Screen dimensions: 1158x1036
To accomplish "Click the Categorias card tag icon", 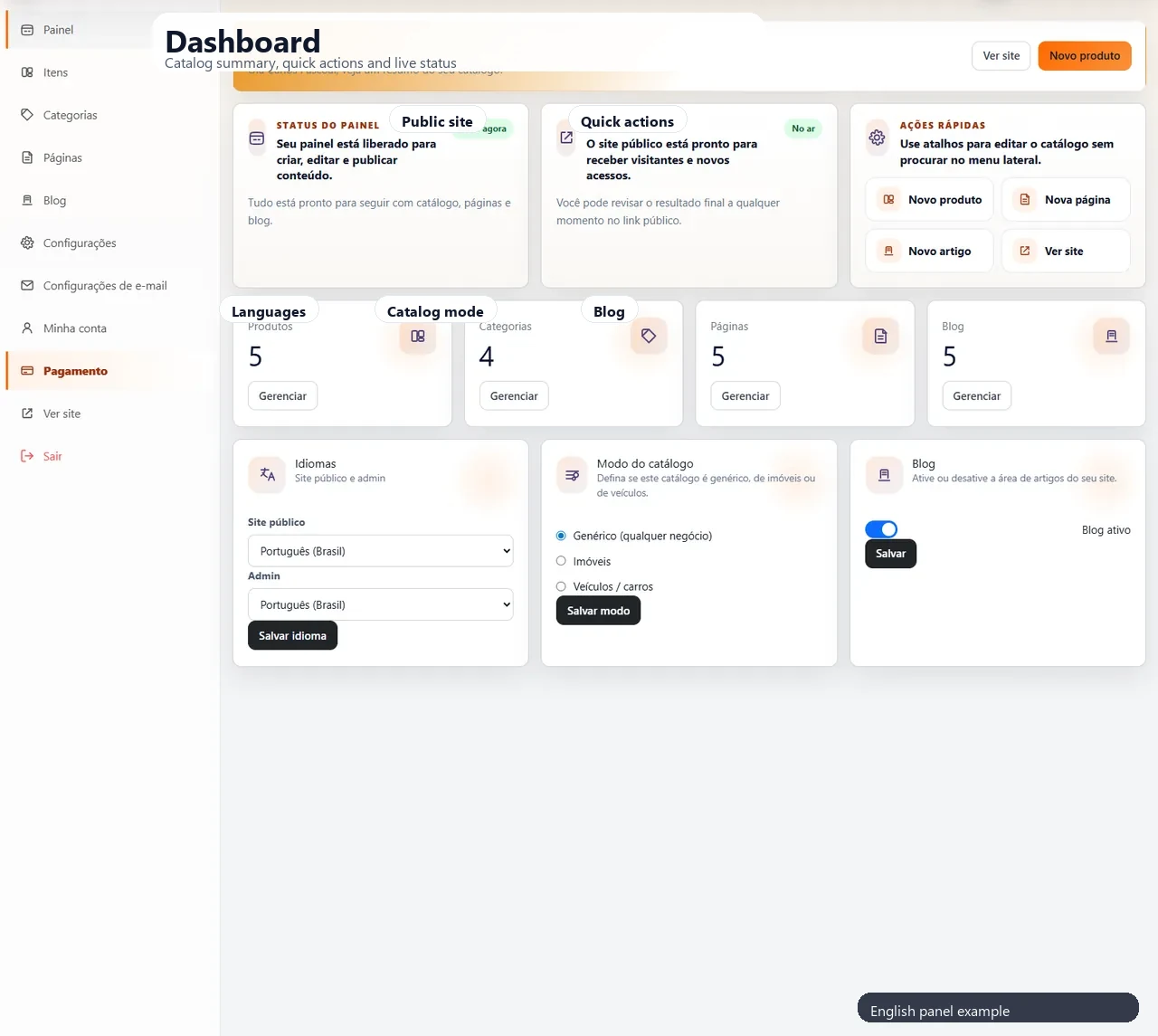I will point(649,336).
